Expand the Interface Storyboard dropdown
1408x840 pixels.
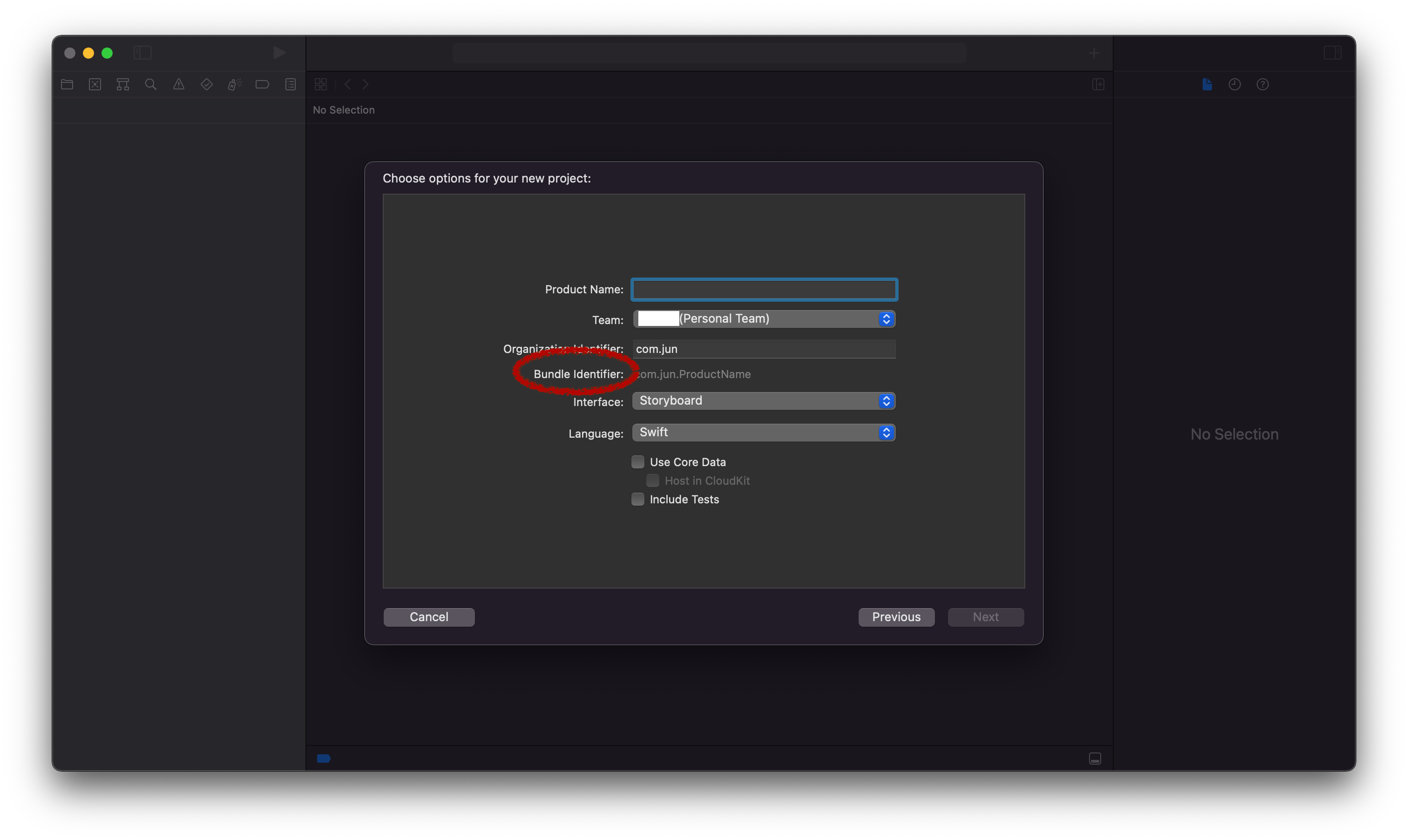coord(764,401)
